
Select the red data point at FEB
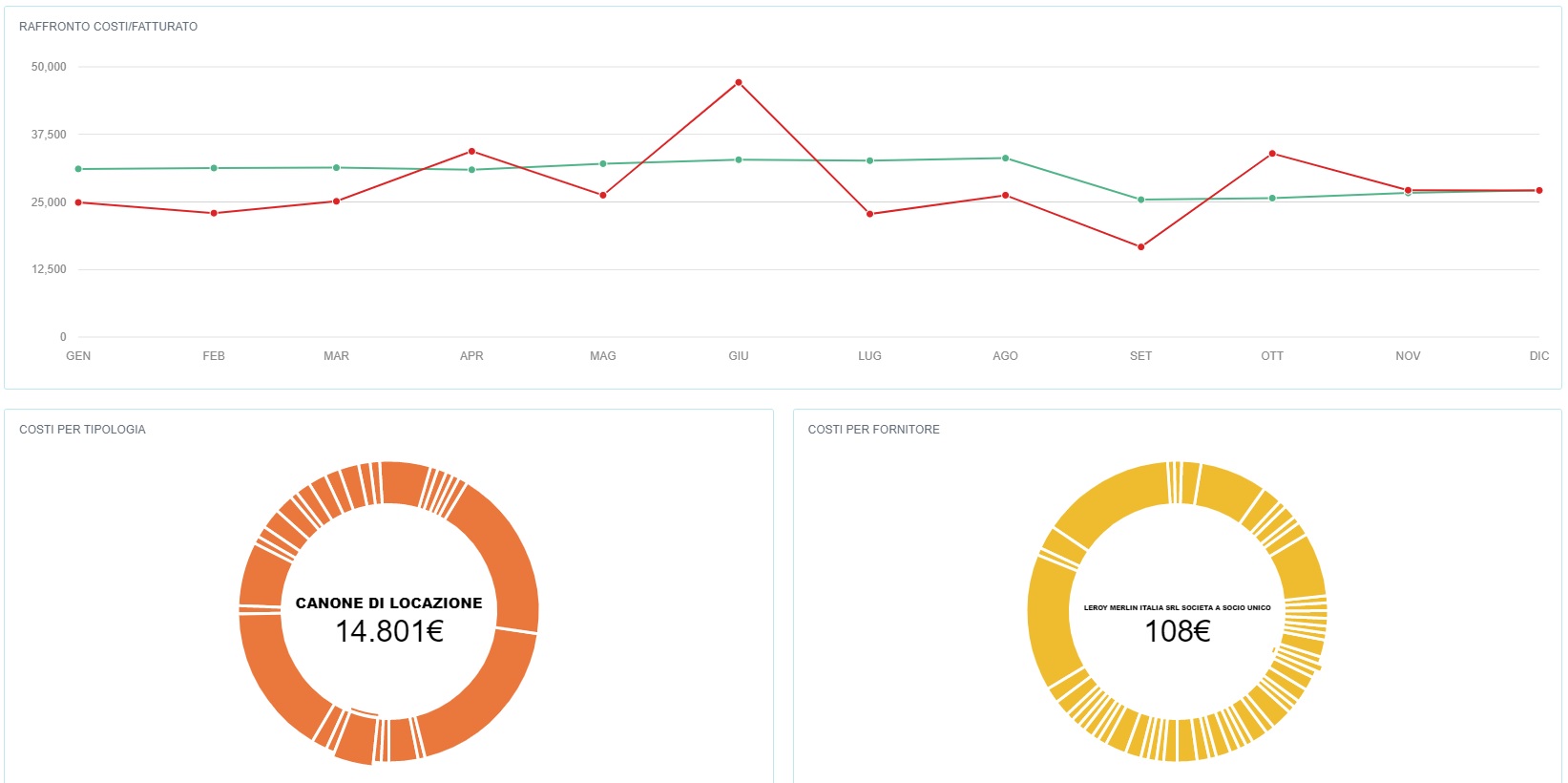(x=214, y=213)
